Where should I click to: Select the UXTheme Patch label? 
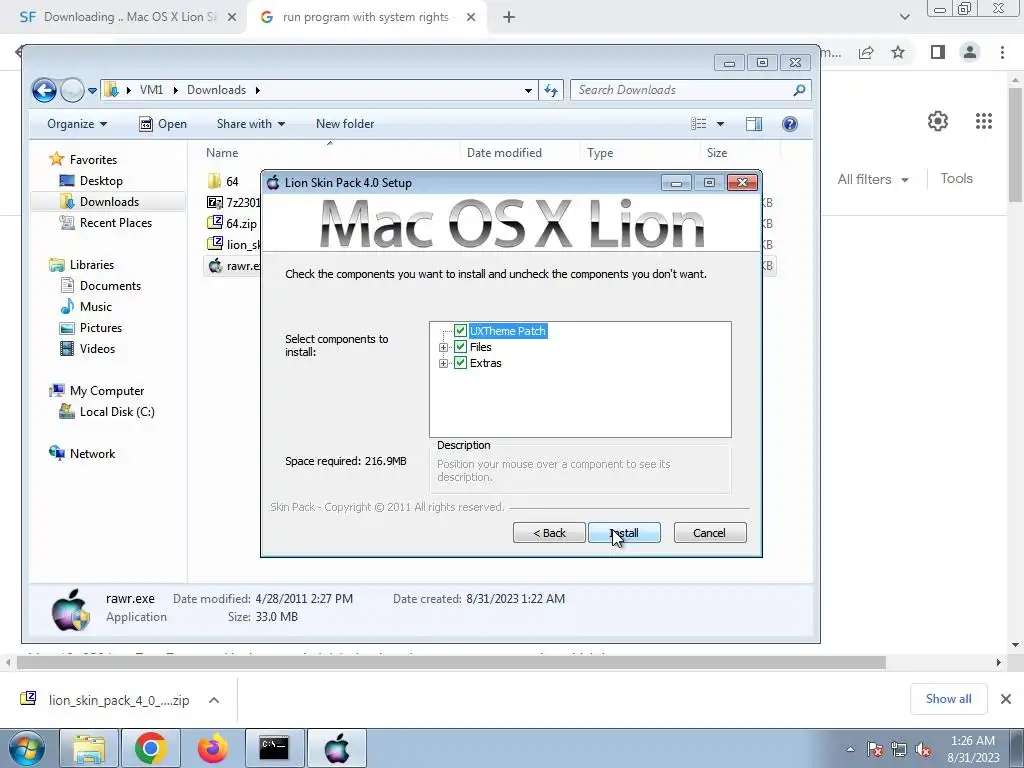[508, 331]
